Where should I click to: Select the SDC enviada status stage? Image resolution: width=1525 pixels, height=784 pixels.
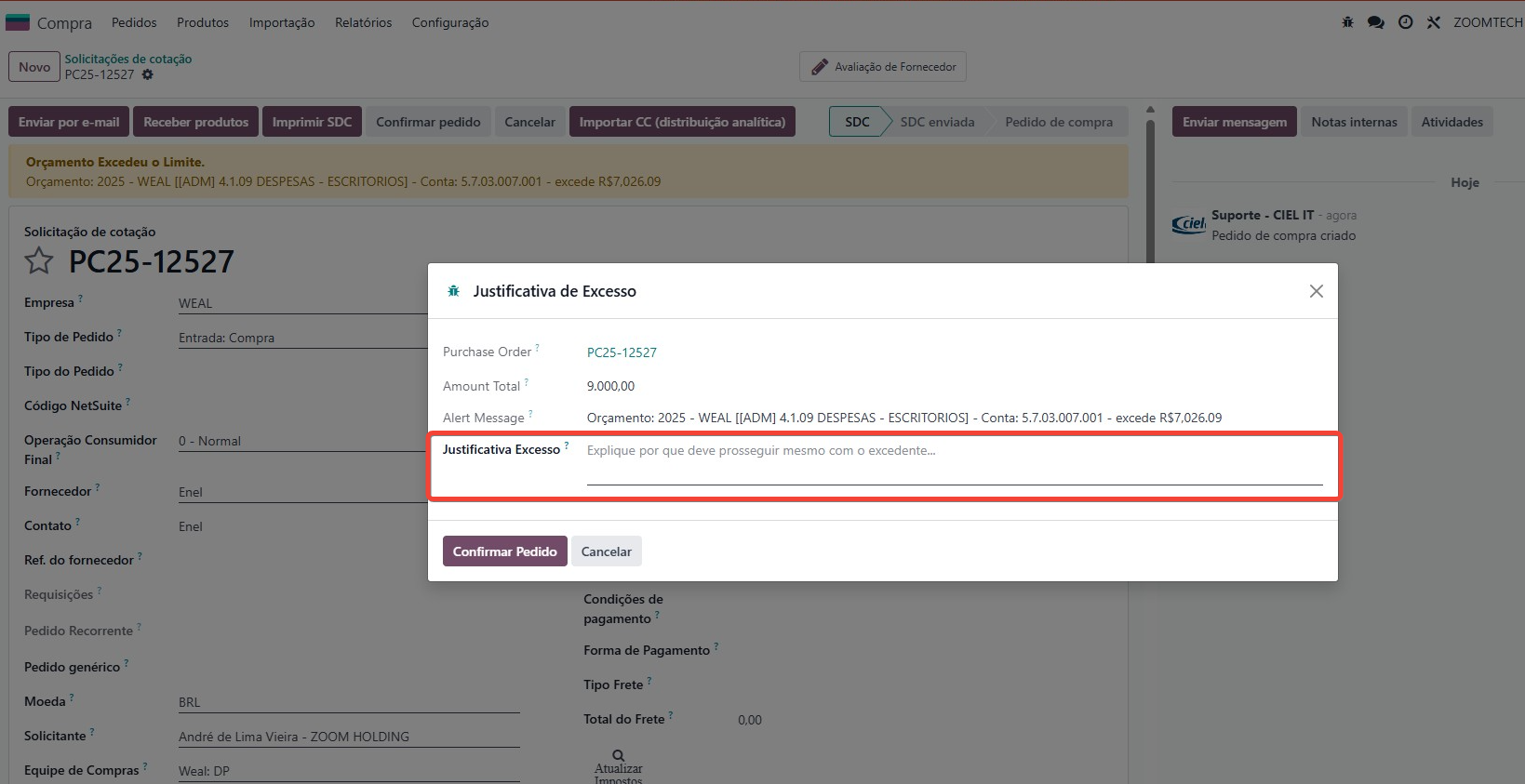tap(937, 122)
